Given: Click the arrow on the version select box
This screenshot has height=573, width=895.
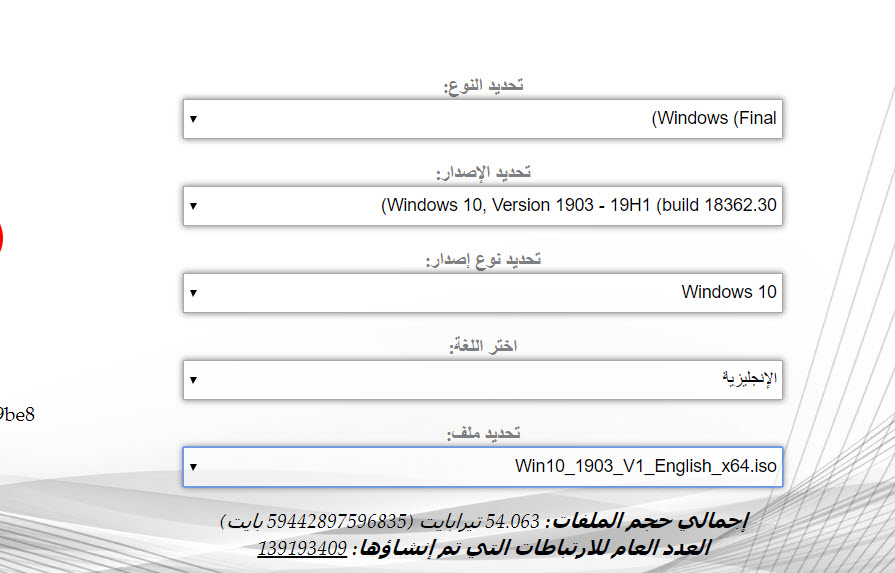Looking at the screenshot, I should [193, 206].
